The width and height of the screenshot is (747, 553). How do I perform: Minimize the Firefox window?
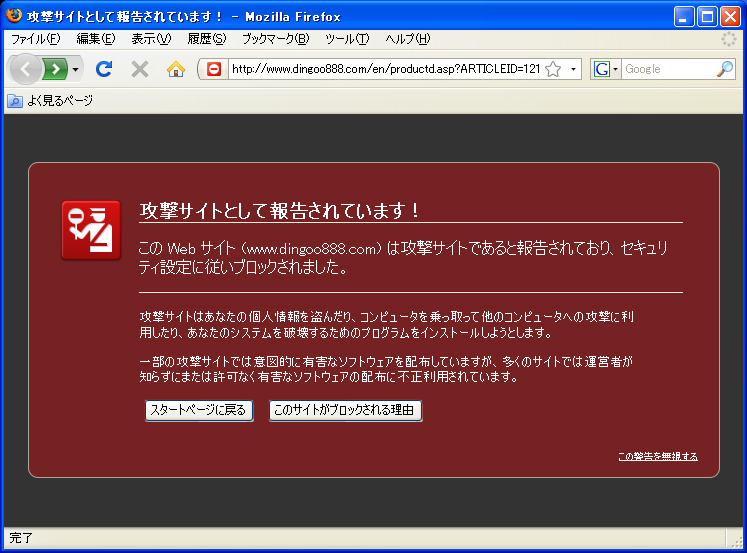tap(684, 17)
